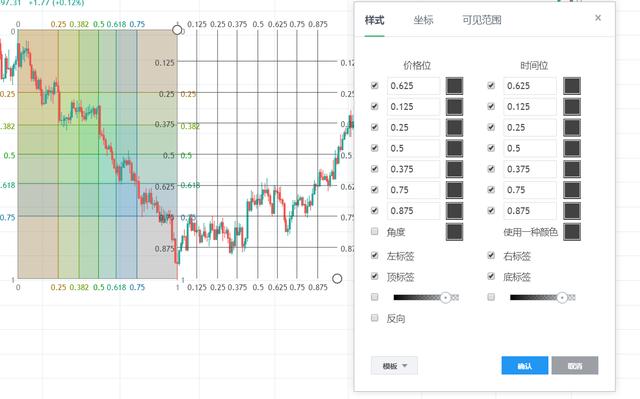Image resolution: width=640 pixels, height=399 pixels.
Task: Enable the 反向 checkbox
Action: (374, 317)
